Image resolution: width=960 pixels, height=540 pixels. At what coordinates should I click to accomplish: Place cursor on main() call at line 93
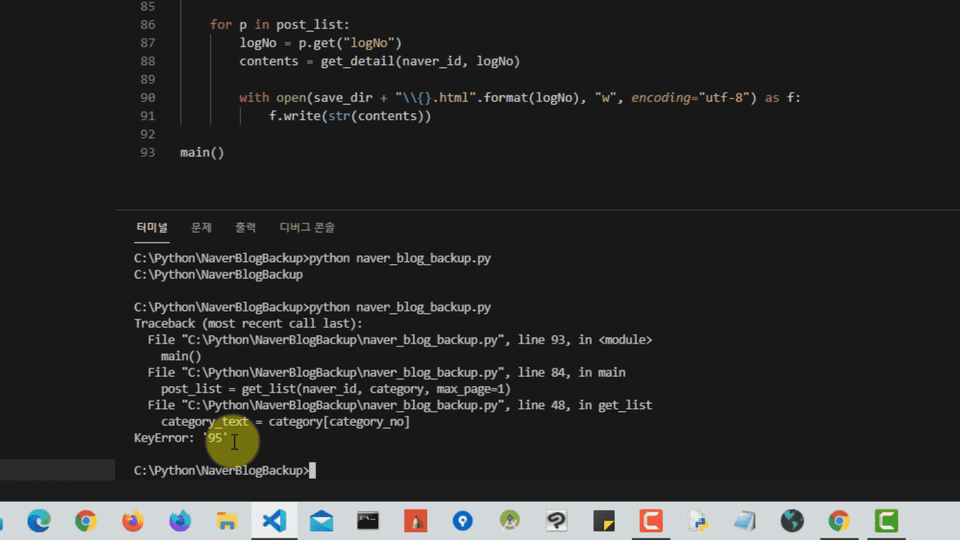(202, 152)
